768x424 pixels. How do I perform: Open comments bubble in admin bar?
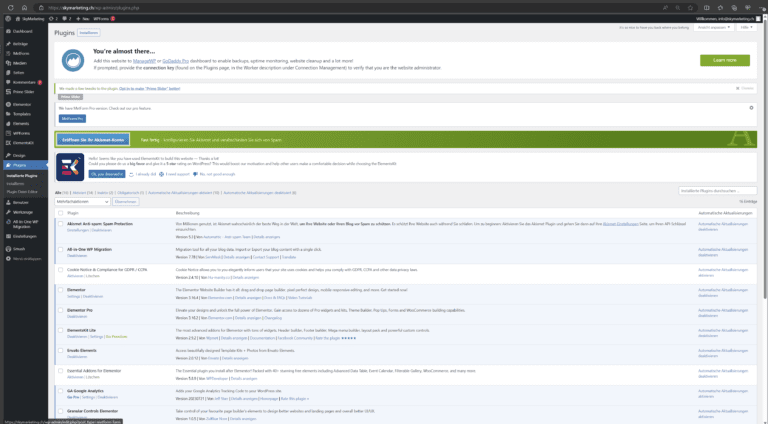click(x=67, y=19)
